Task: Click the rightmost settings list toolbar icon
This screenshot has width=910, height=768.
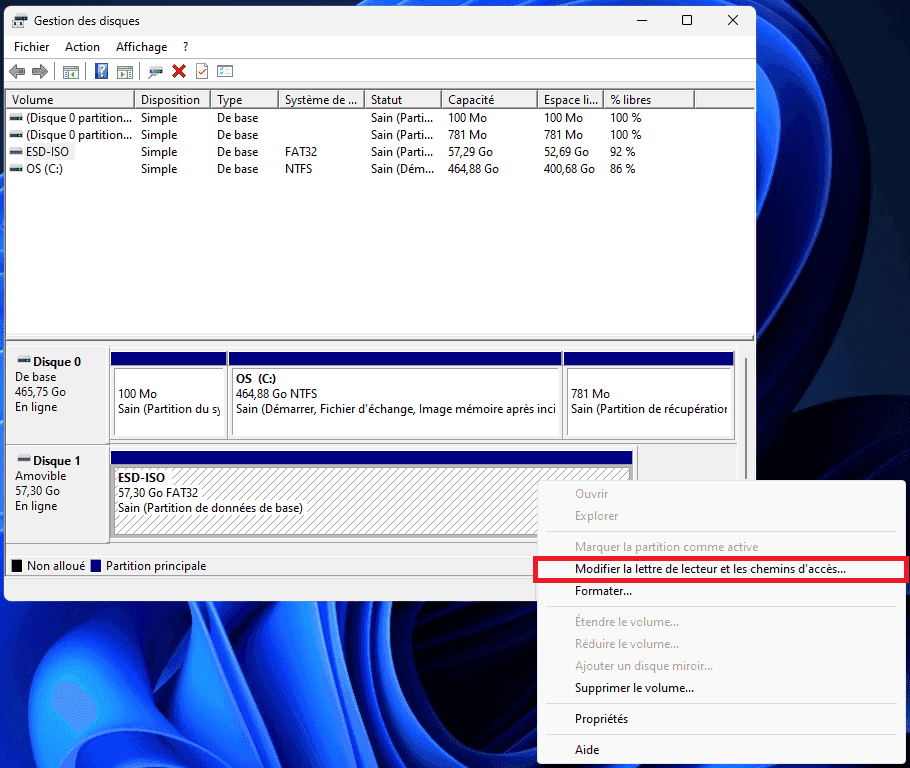Action: click(225, 71)
